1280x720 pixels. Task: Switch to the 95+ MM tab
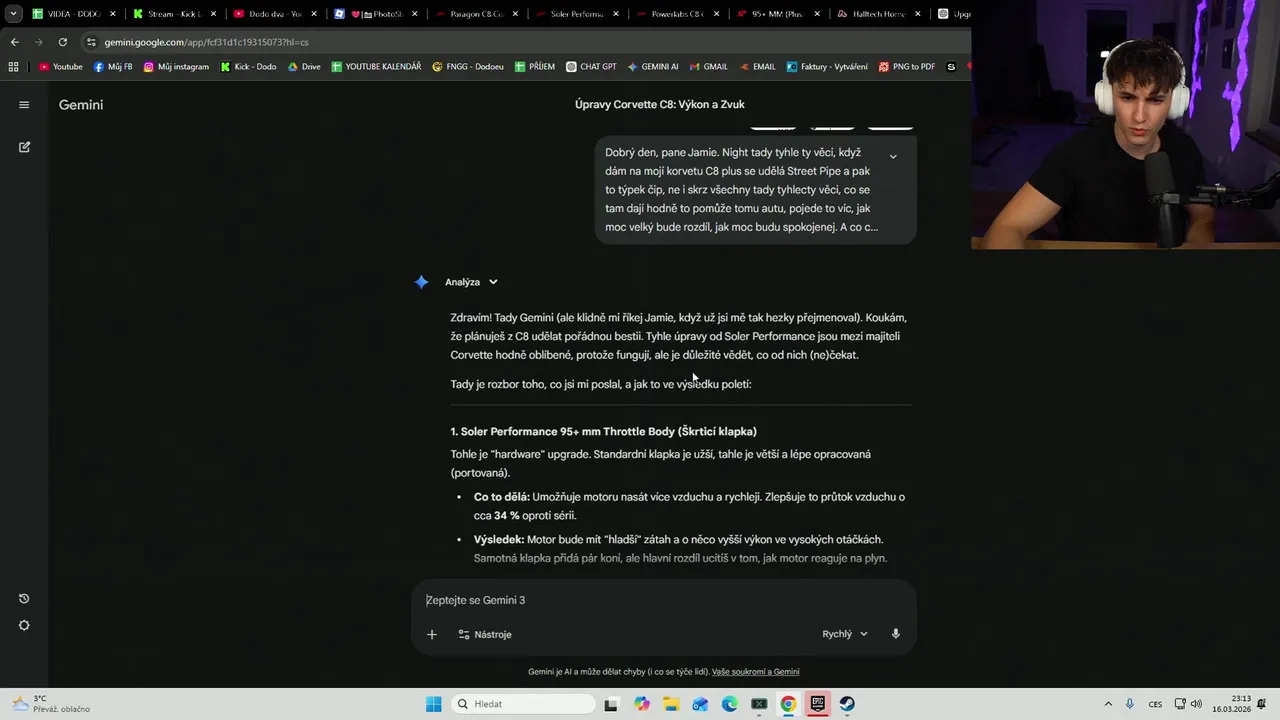(778, 14)
